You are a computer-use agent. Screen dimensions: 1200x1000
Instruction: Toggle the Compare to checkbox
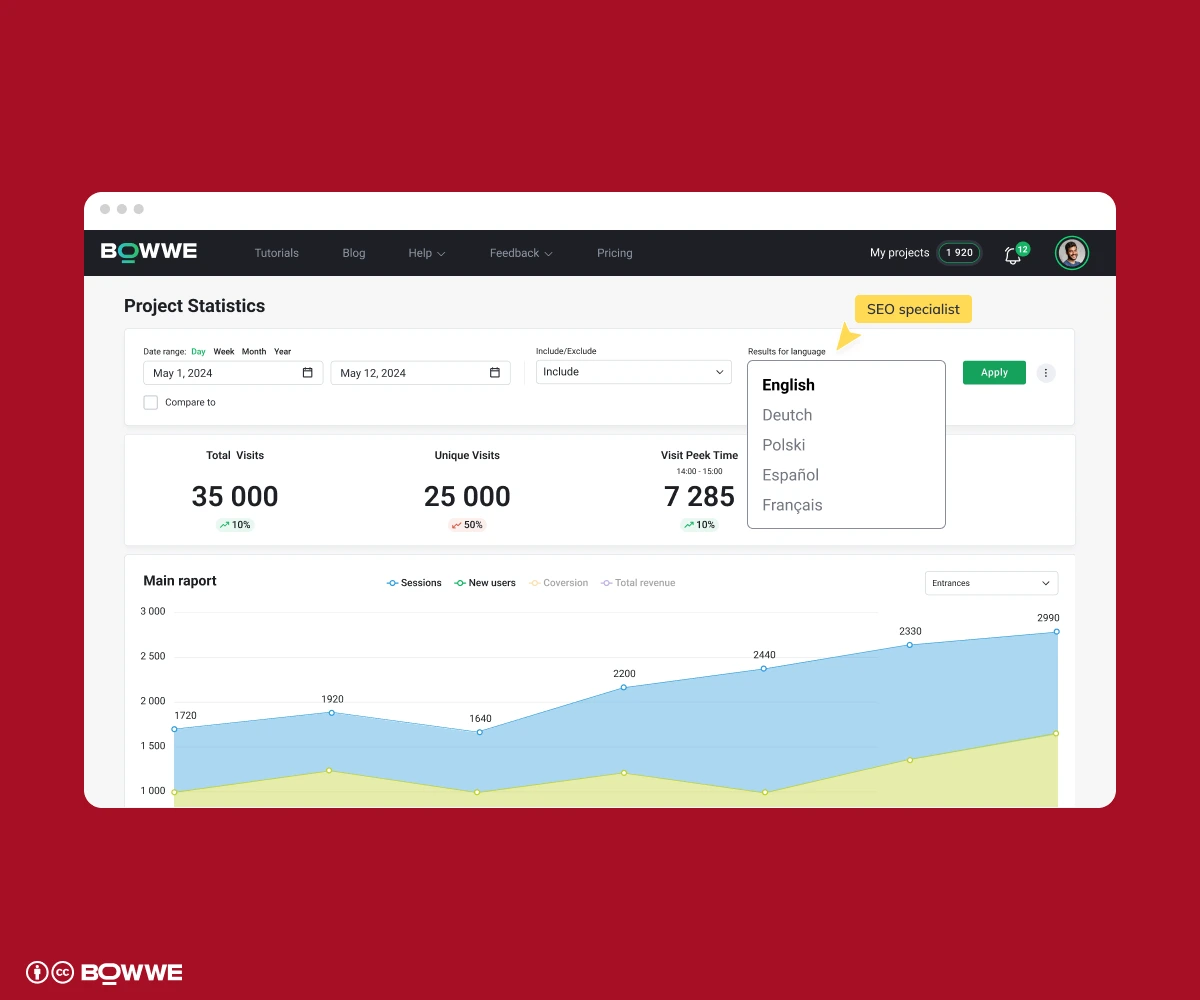(151, 402)
